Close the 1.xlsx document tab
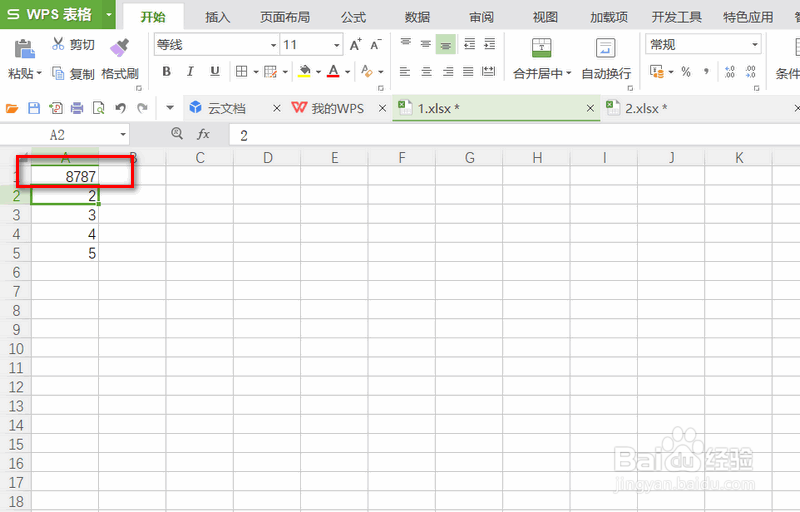 (x=590, y=108)
